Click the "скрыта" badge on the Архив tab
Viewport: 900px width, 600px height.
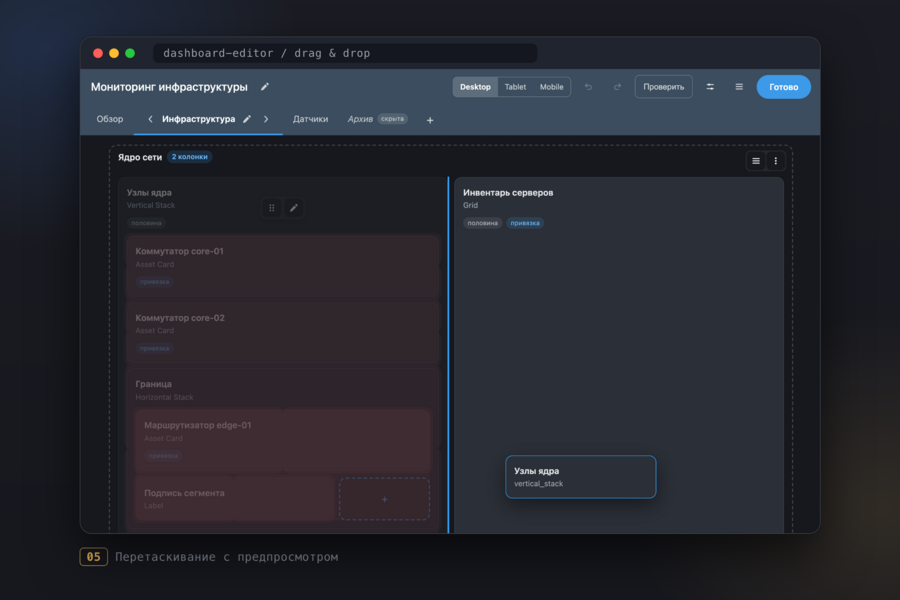(x=393, y=119)
